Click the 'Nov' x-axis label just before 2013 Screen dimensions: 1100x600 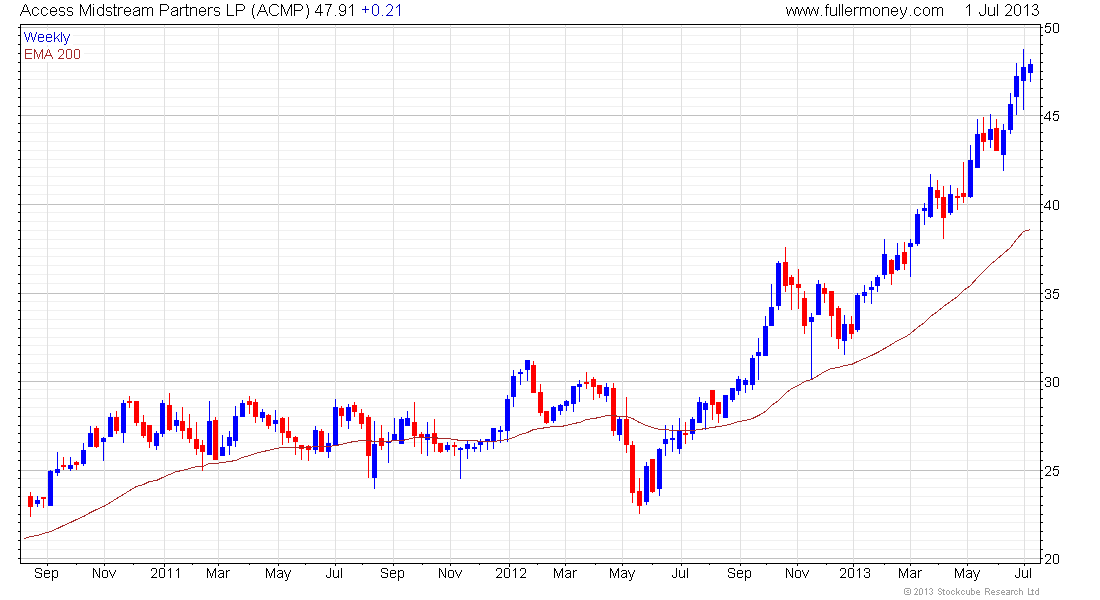(x=797, y=573)
